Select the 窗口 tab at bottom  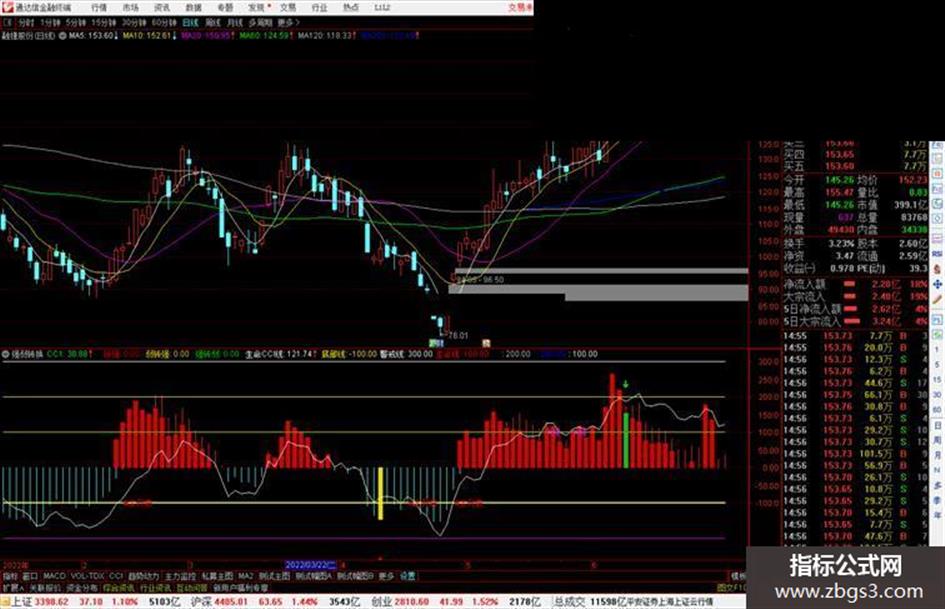[x=30, y=576]
